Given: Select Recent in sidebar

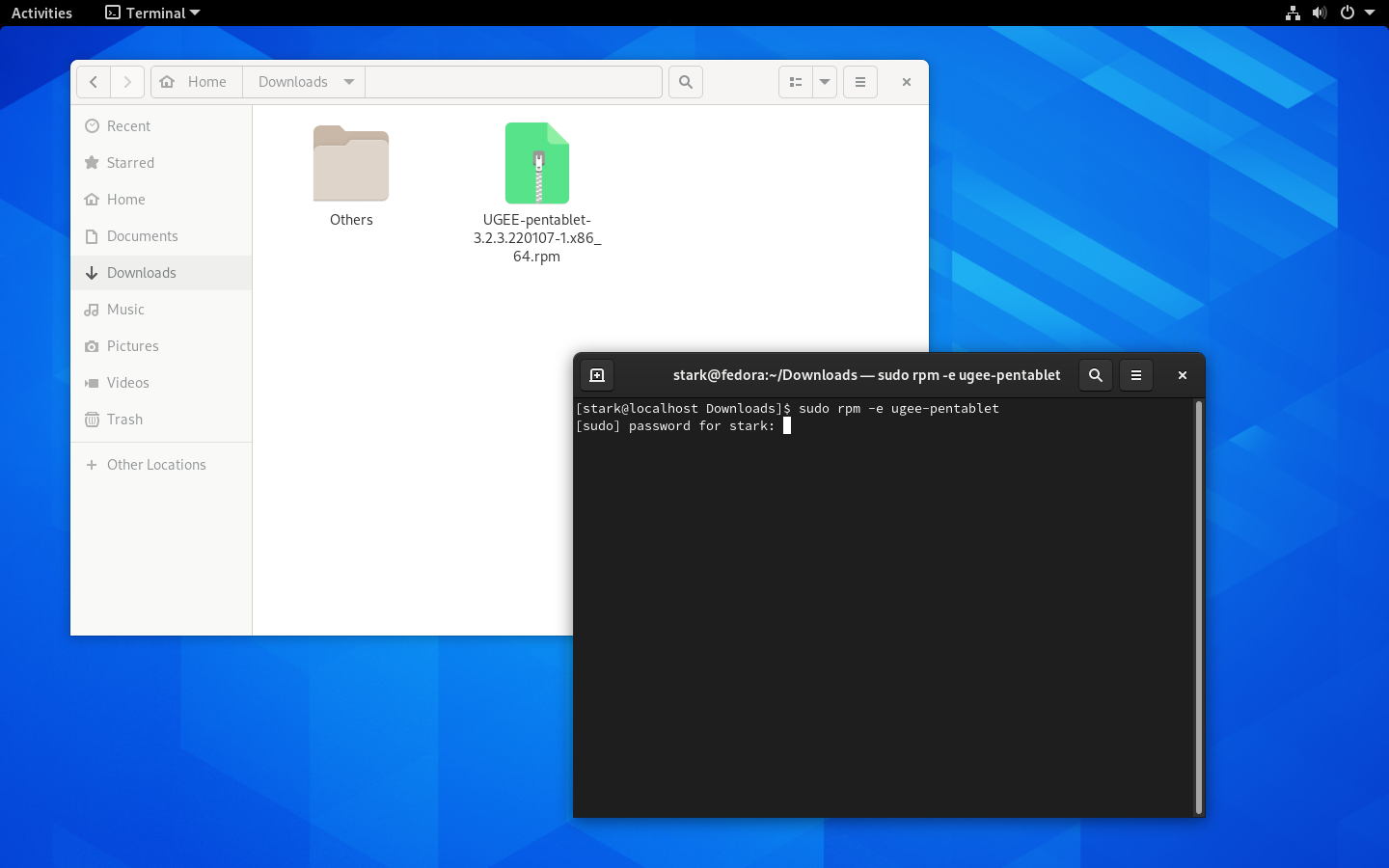Looking at the screenshot, I should click(x=161, y=126).
